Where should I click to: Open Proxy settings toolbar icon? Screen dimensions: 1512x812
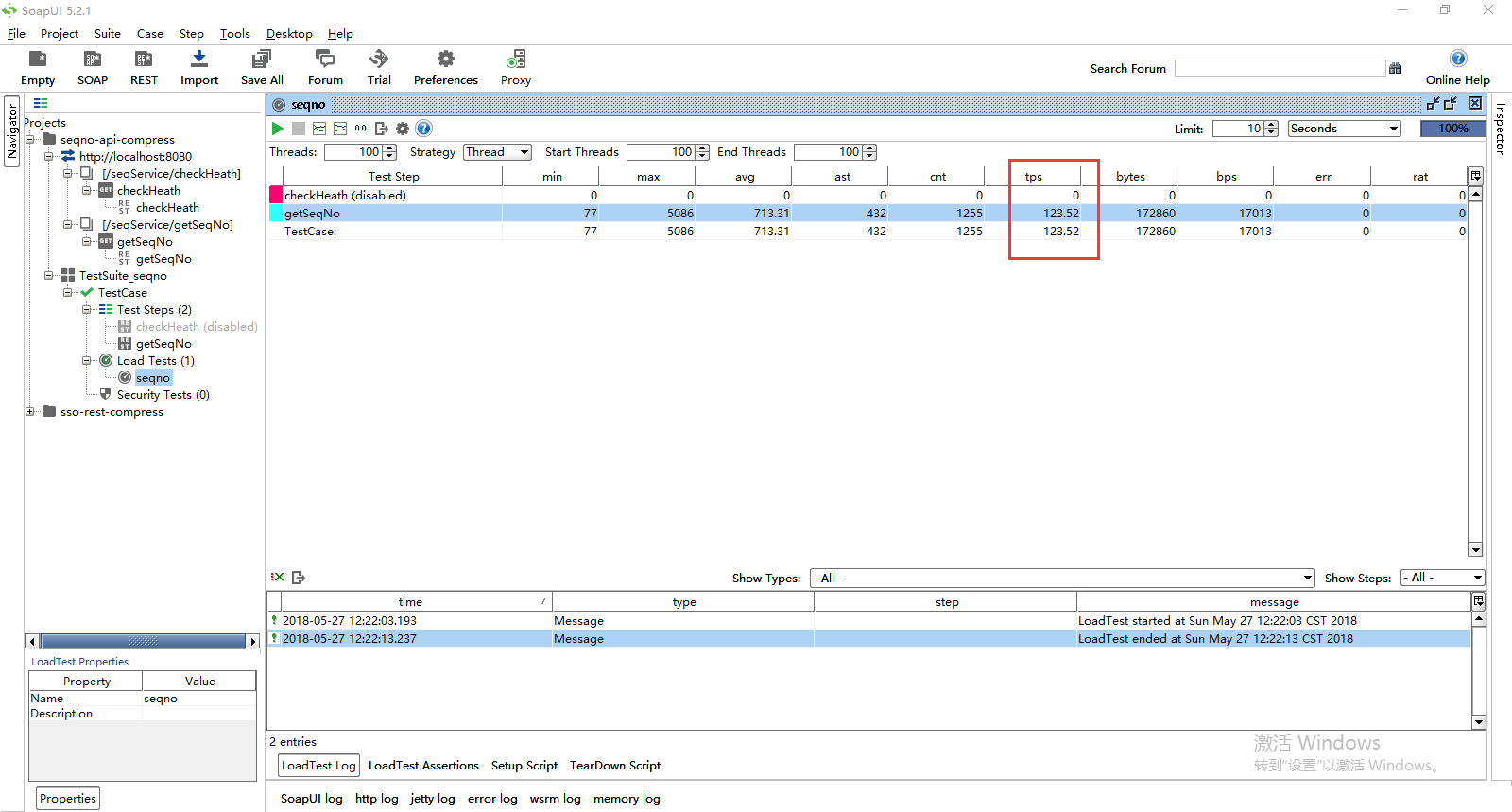tap(516, 68)
